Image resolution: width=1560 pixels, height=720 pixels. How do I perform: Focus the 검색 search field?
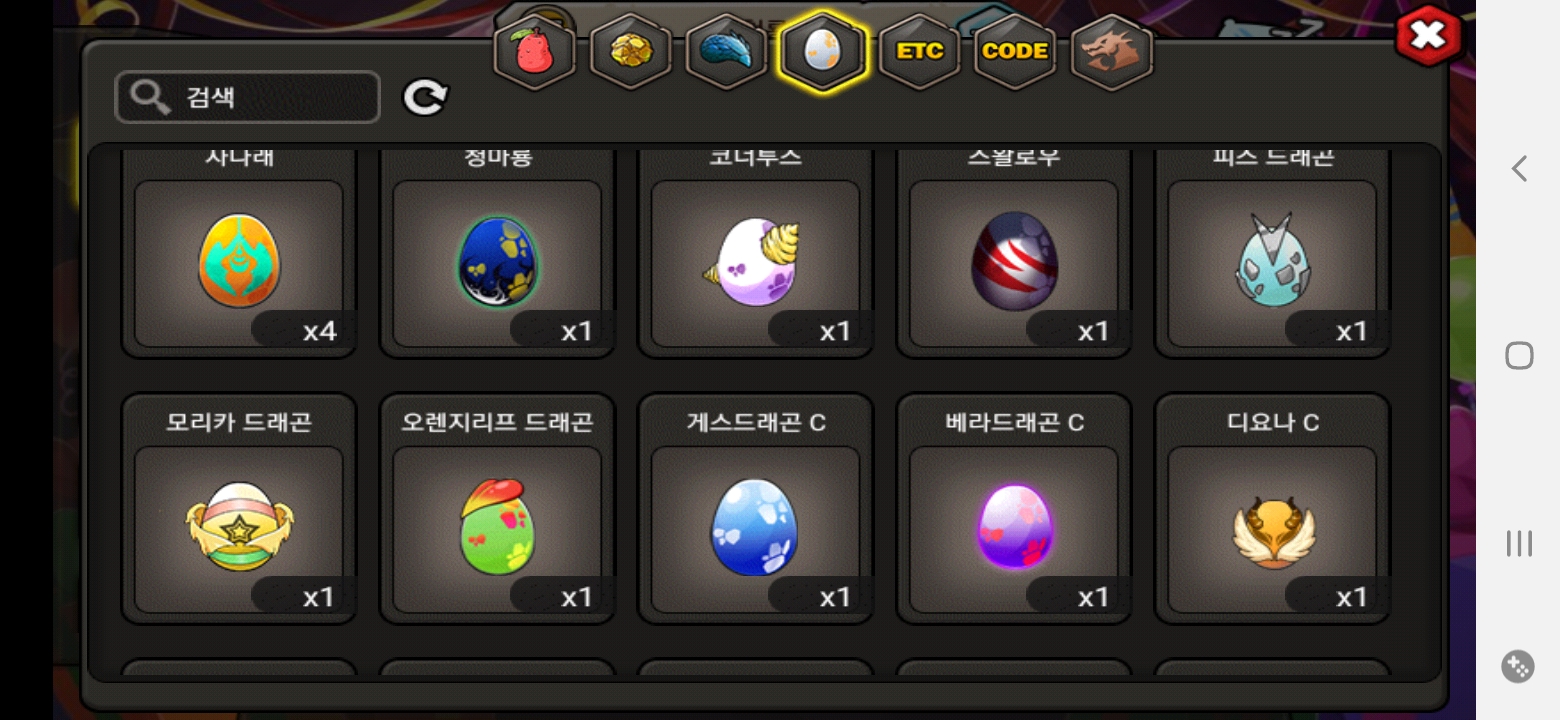(x=248, y=98)
